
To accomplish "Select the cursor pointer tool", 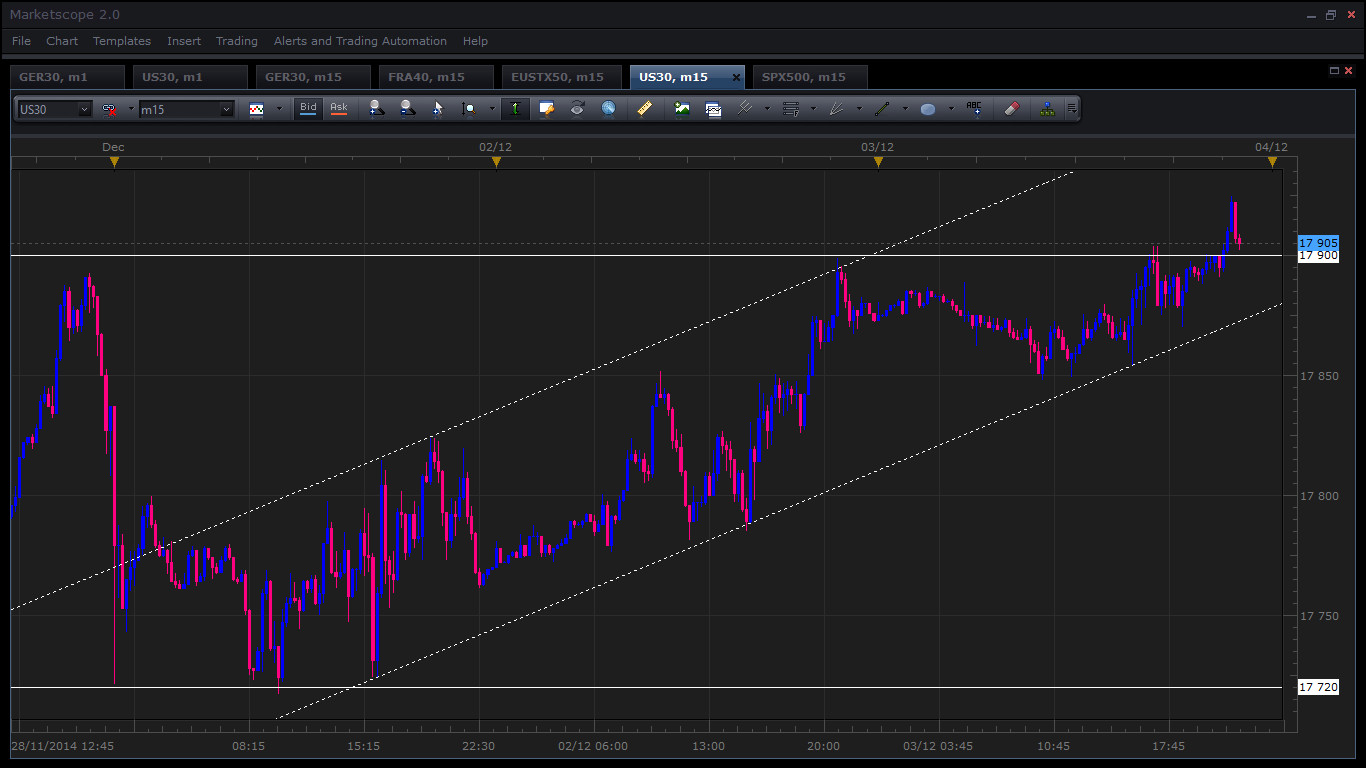I will [x=437, y=109].
